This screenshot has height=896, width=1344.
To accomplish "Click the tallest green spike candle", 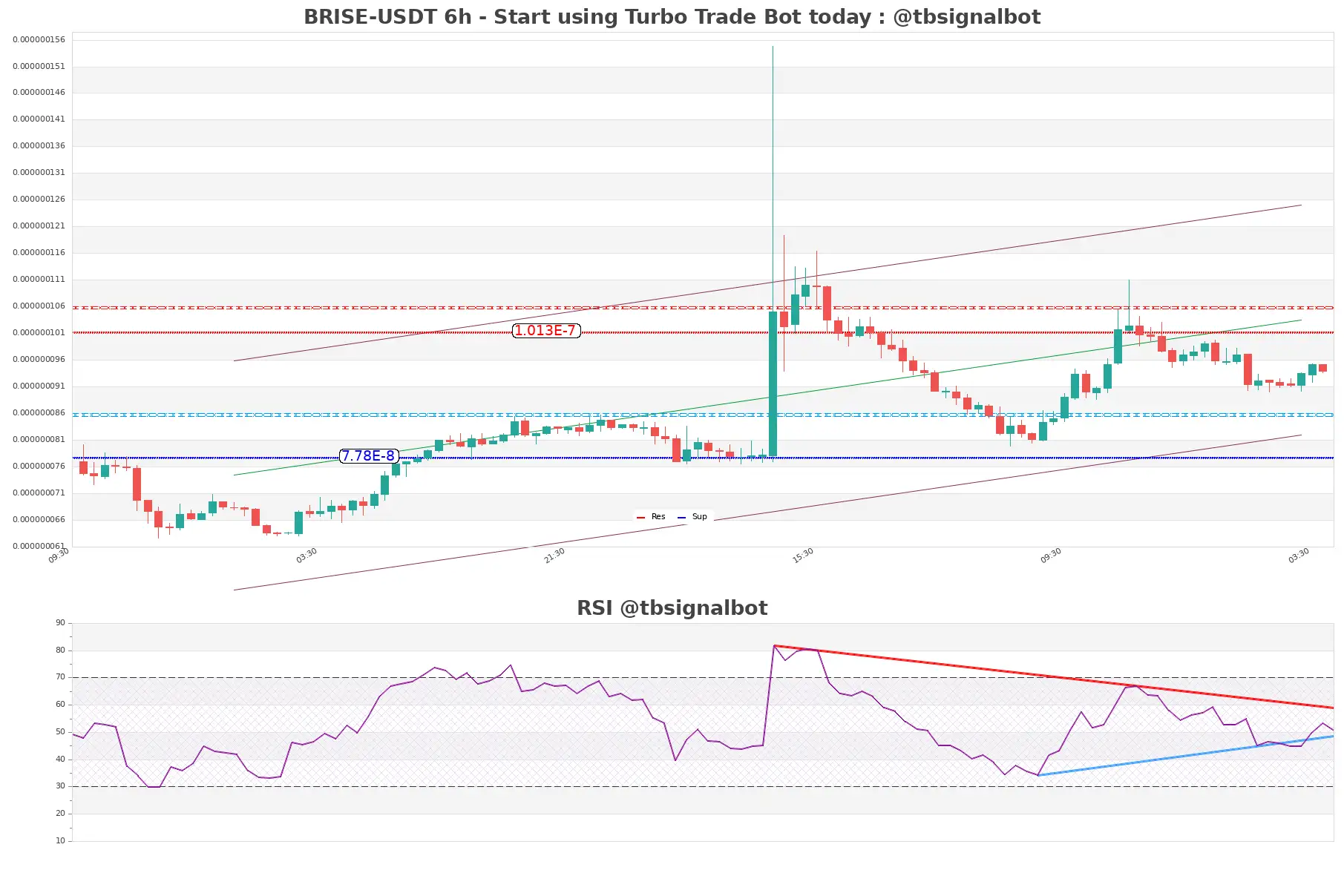I will point(773,383).
